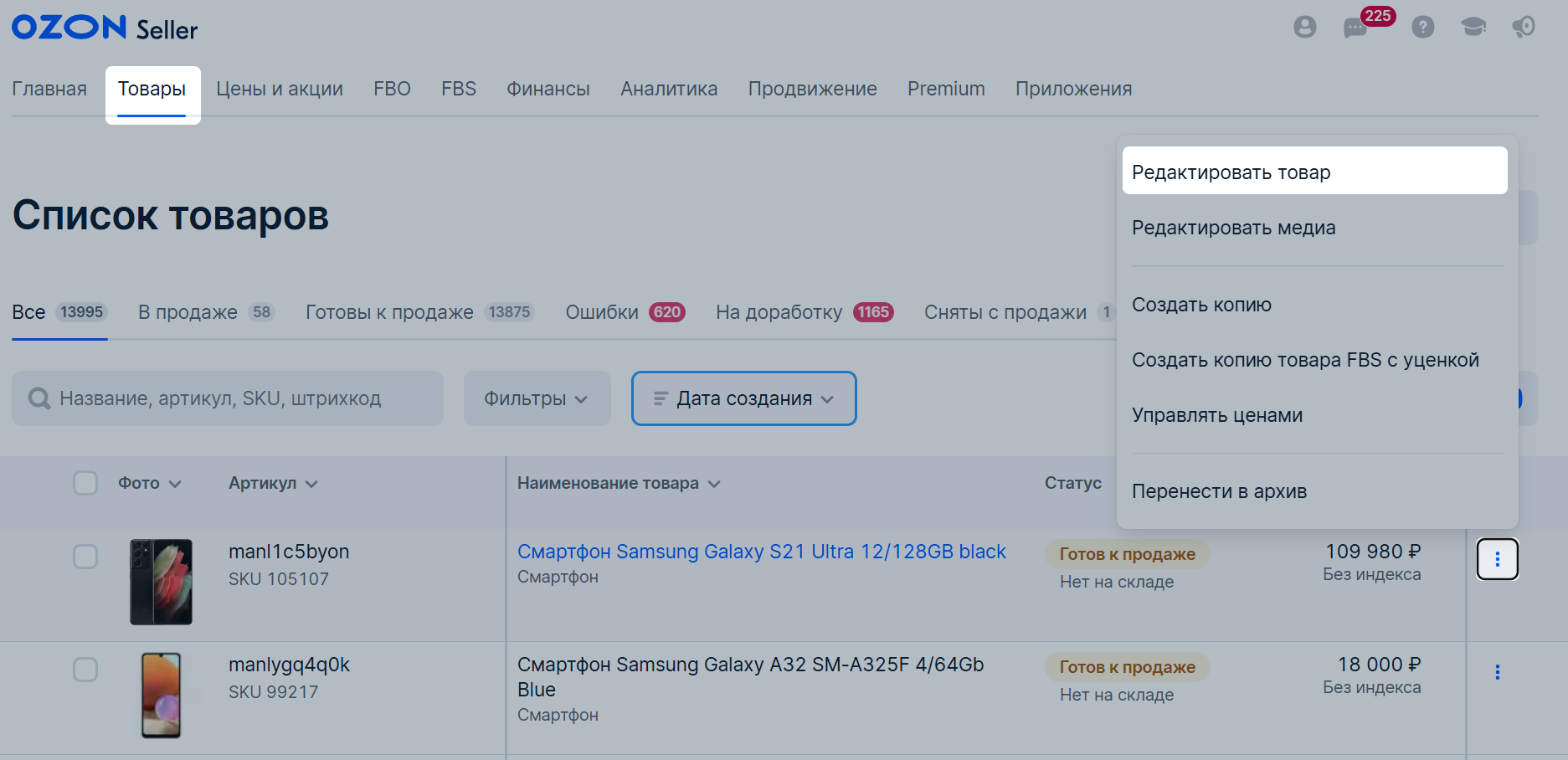Open the Дата создания sort dropdown

tap(743, 398)
